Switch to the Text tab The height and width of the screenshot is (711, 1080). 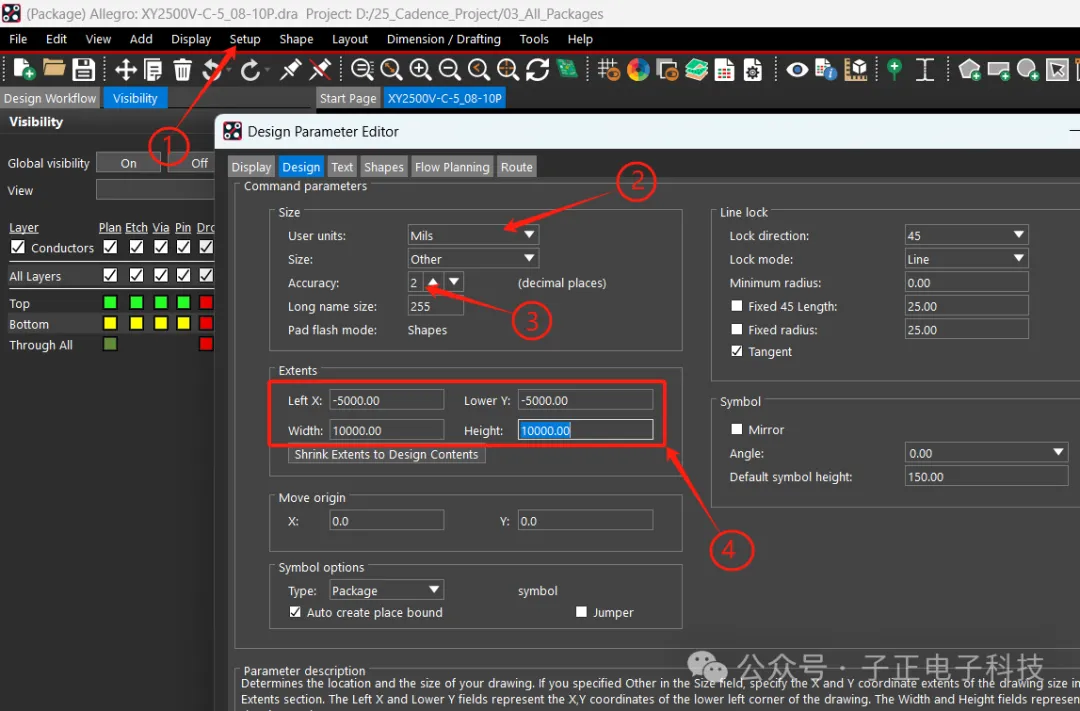click(342, 167)
